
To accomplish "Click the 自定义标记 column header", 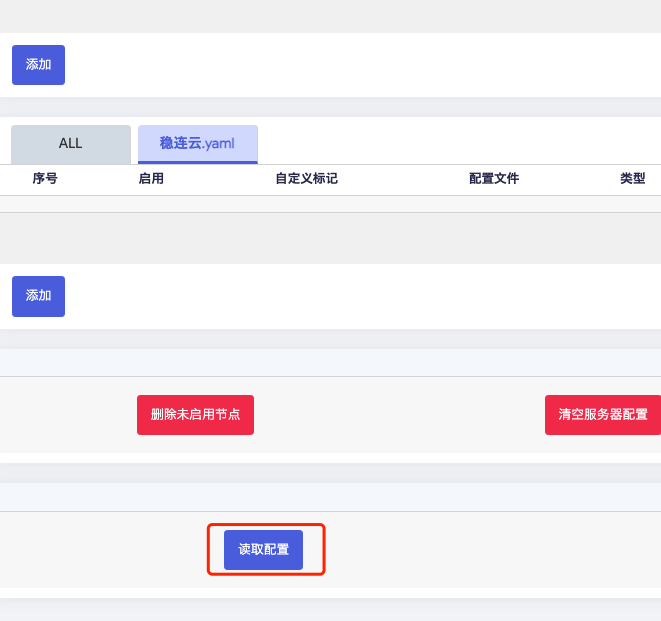I will click(x=306, y=179).
